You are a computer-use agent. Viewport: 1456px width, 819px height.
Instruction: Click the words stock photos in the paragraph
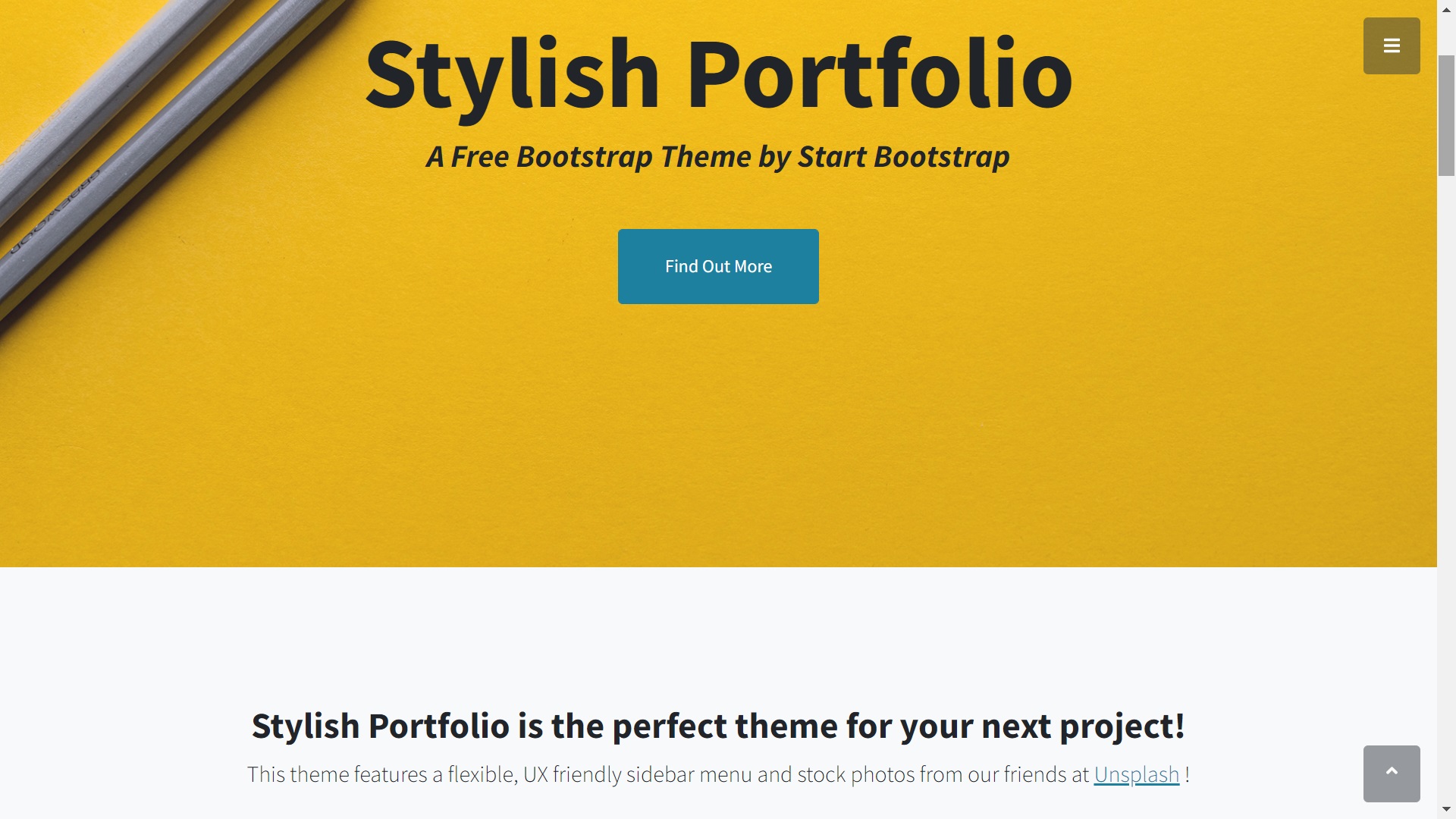[855, 774]
